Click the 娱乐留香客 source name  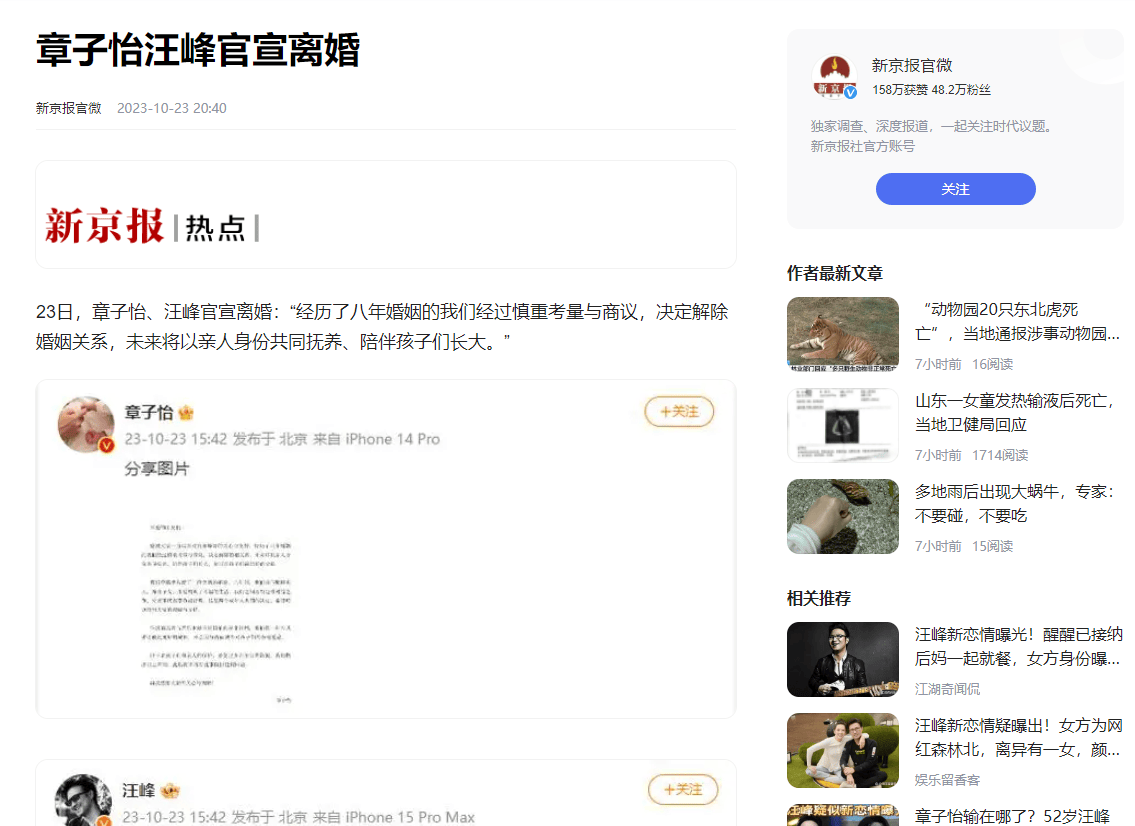pos(947,780)
